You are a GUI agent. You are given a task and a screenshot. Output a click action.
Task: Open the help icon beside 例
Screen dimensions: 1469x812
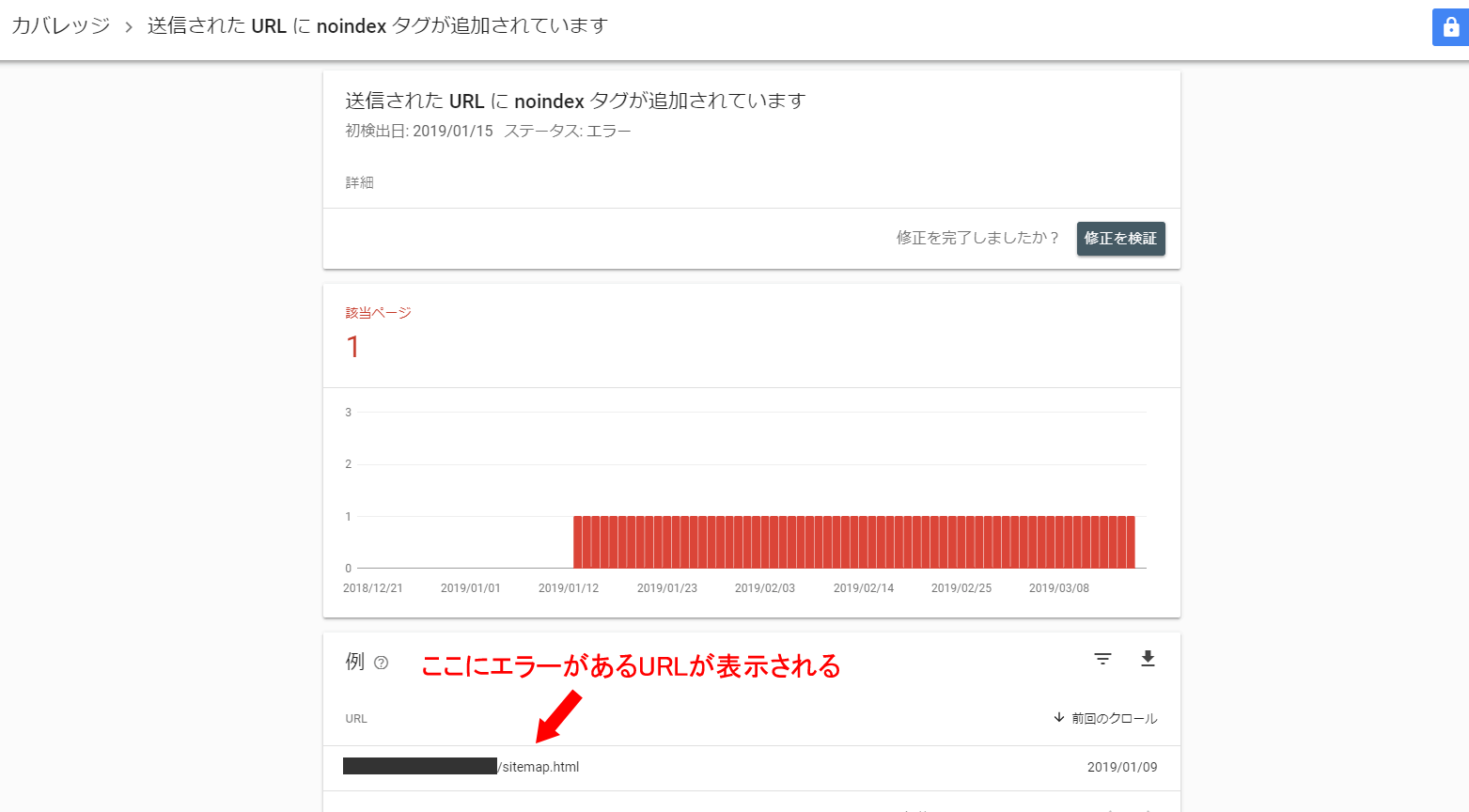(x=381, y=663)
